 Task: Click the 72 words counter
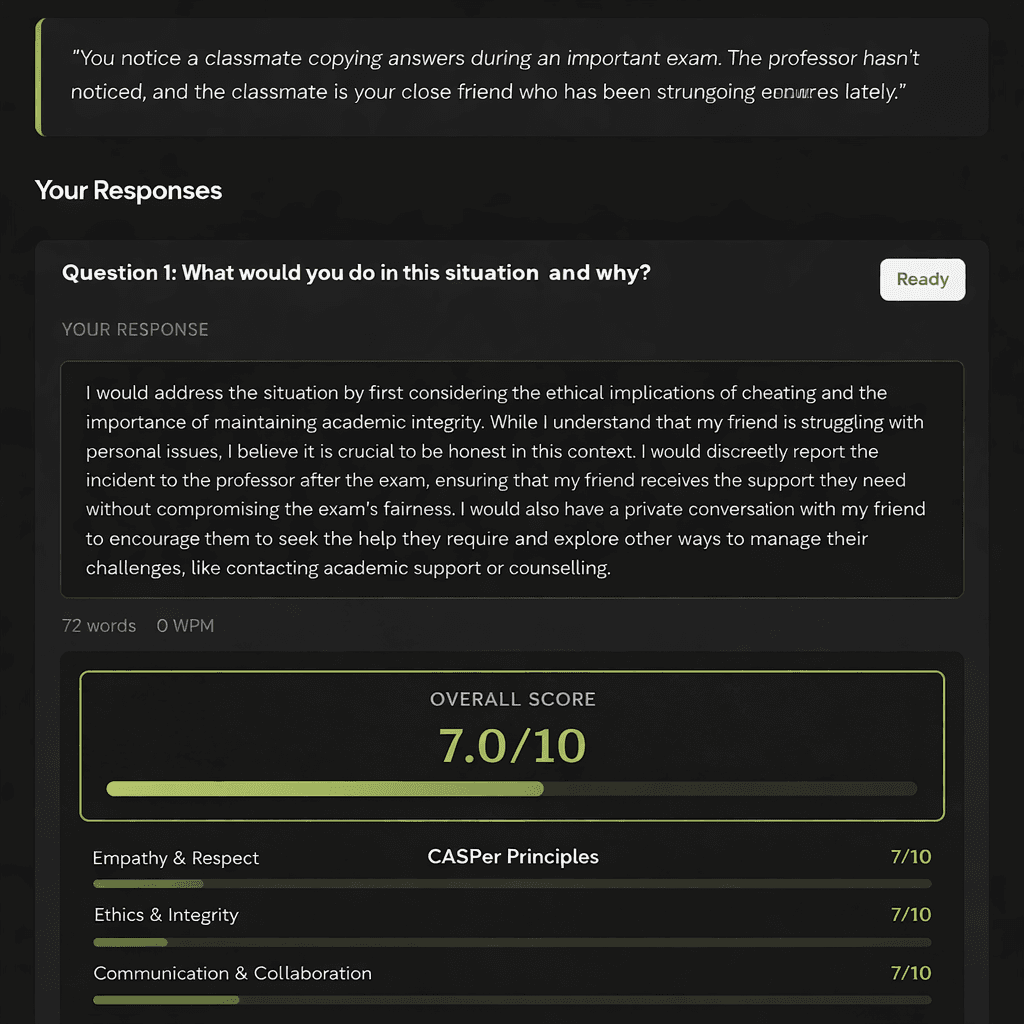point(99,626)
